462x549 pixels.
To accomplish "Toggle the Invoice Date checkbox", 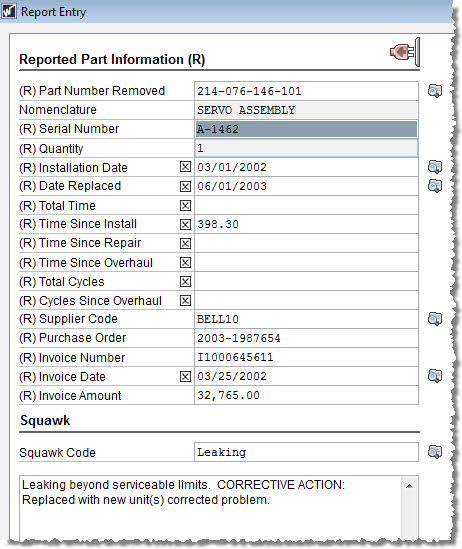I will [x=185, y=377].
